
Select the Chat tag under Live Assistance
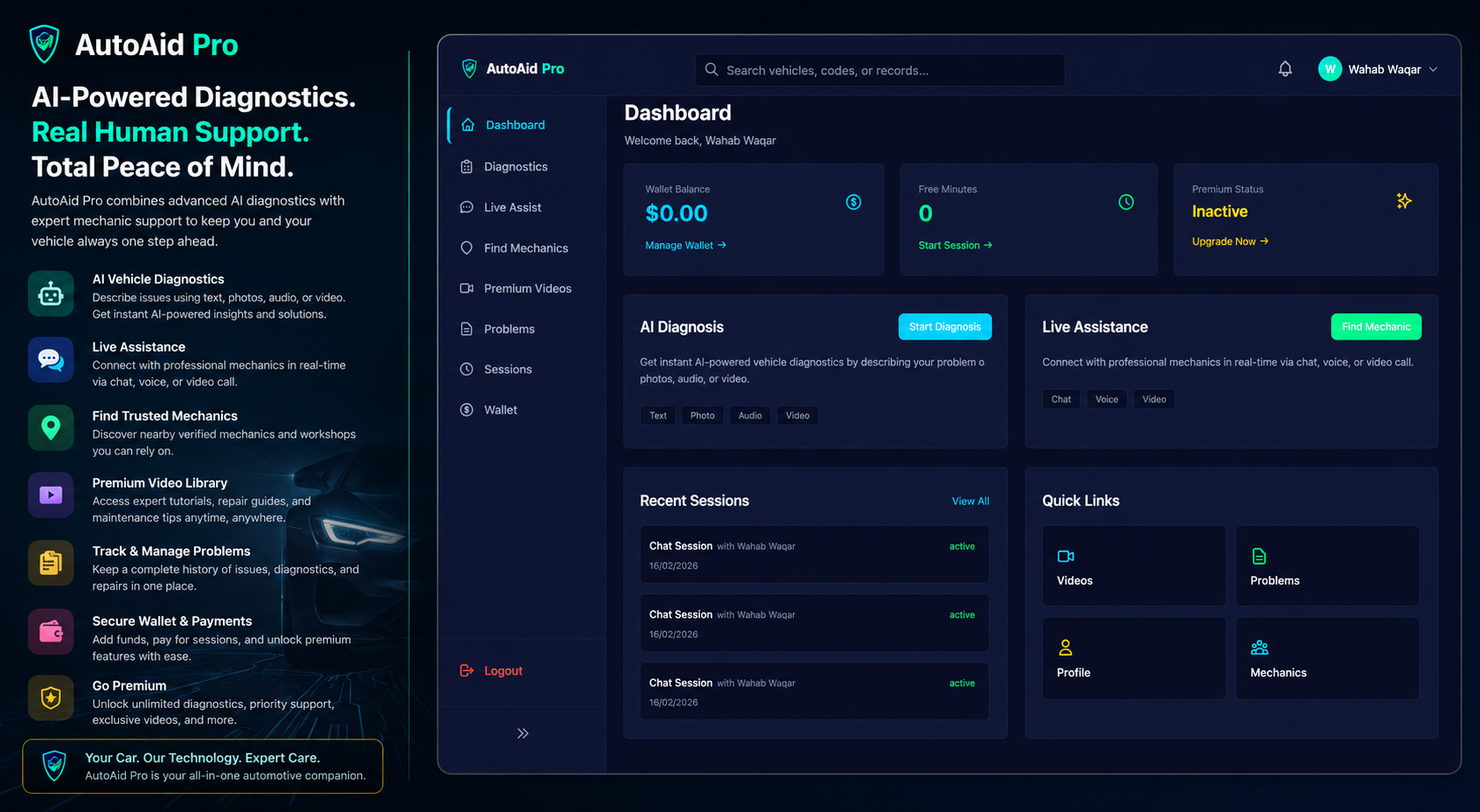click(x=1061, y=399)
